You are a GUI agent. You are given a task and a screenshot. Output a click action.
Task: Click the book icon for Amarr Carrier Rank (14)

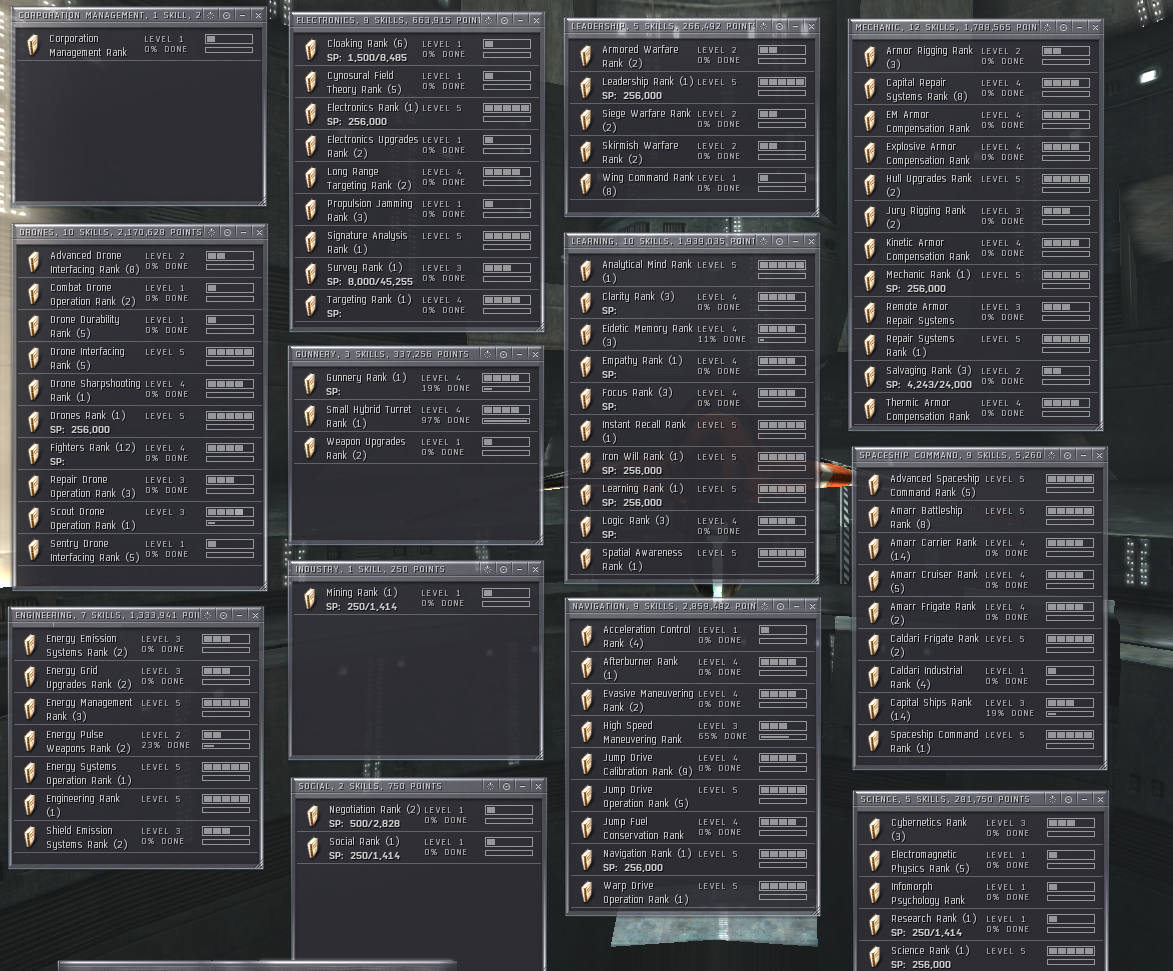click(873, 549)
